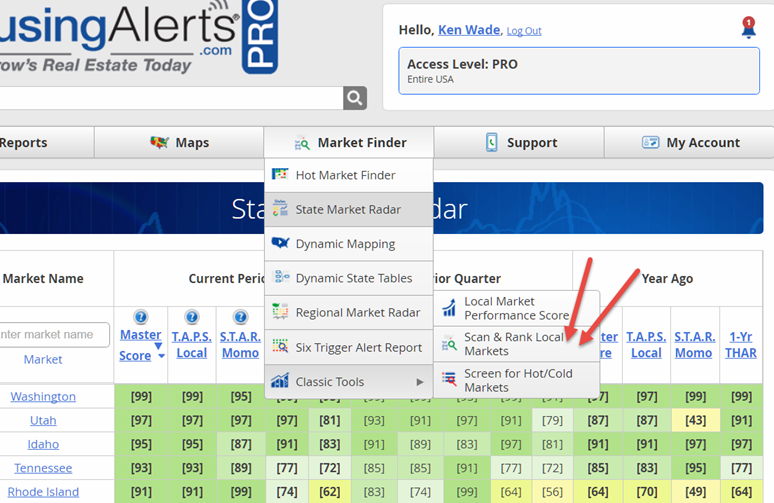The width and height of the screenshot is (774, 503).
Task: Choose Screen for Hot/Cold Markets
Action: tap(517, 380)
